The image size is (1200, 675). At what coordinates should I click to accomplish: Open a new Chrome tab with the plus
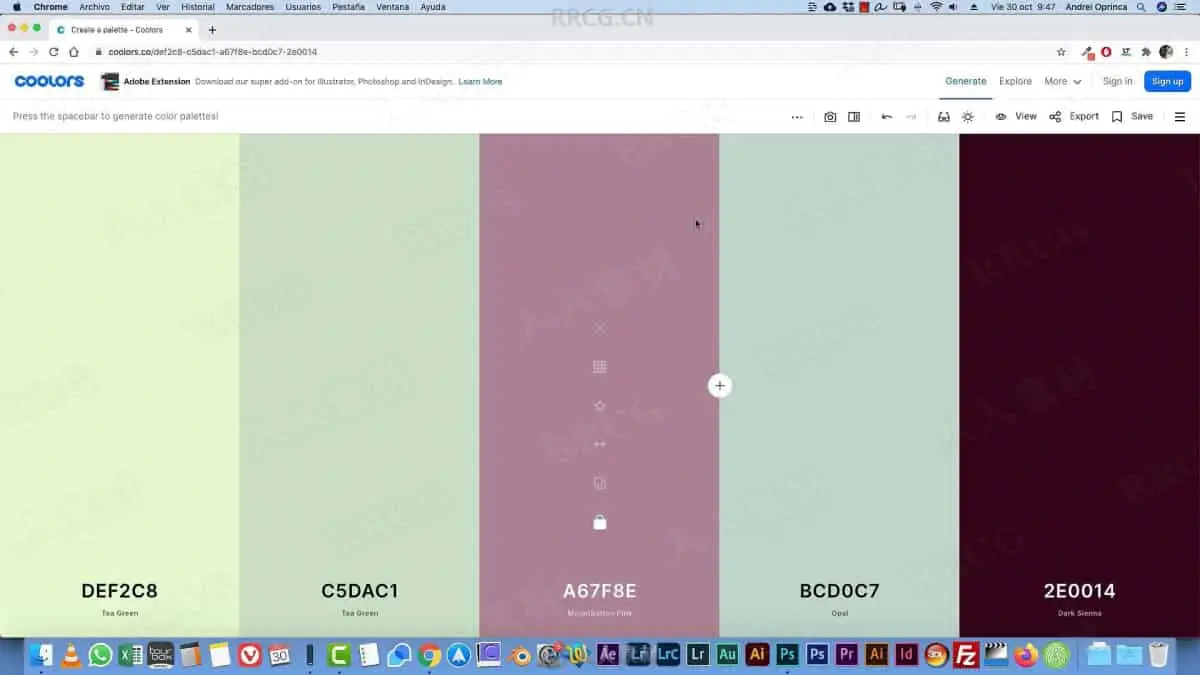point(212,30)
